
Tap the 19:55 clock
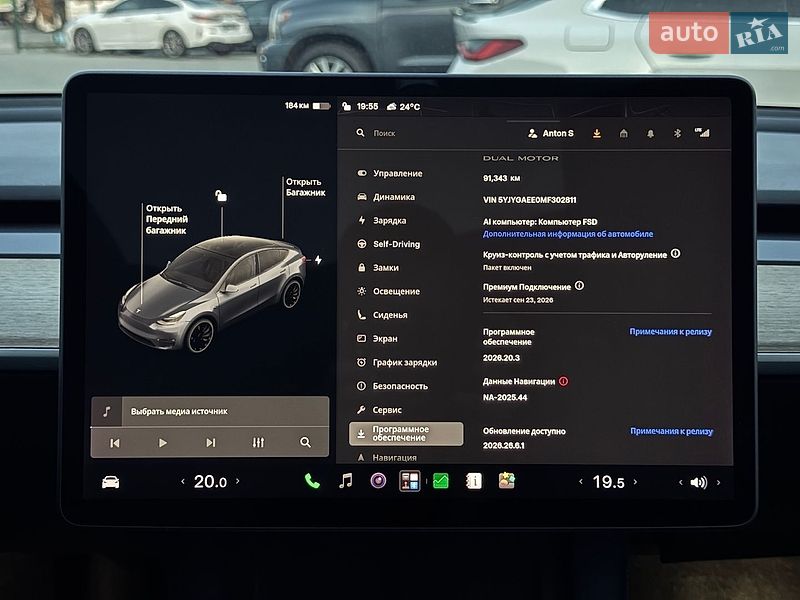[367, 106]
